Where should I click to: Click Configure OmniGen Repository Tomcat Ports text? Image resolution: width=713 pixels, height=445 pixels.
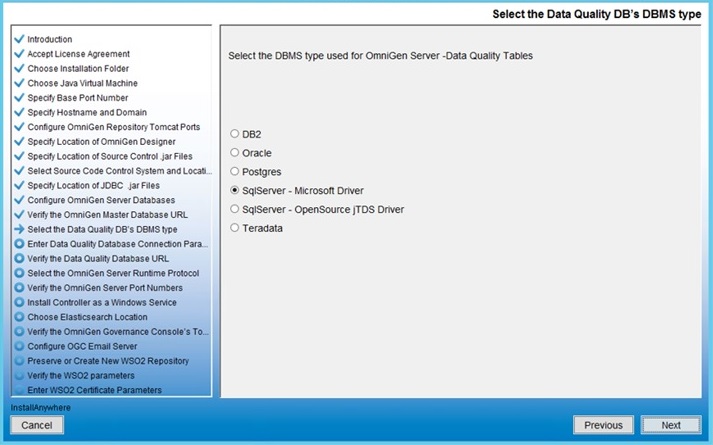(114, 127)
